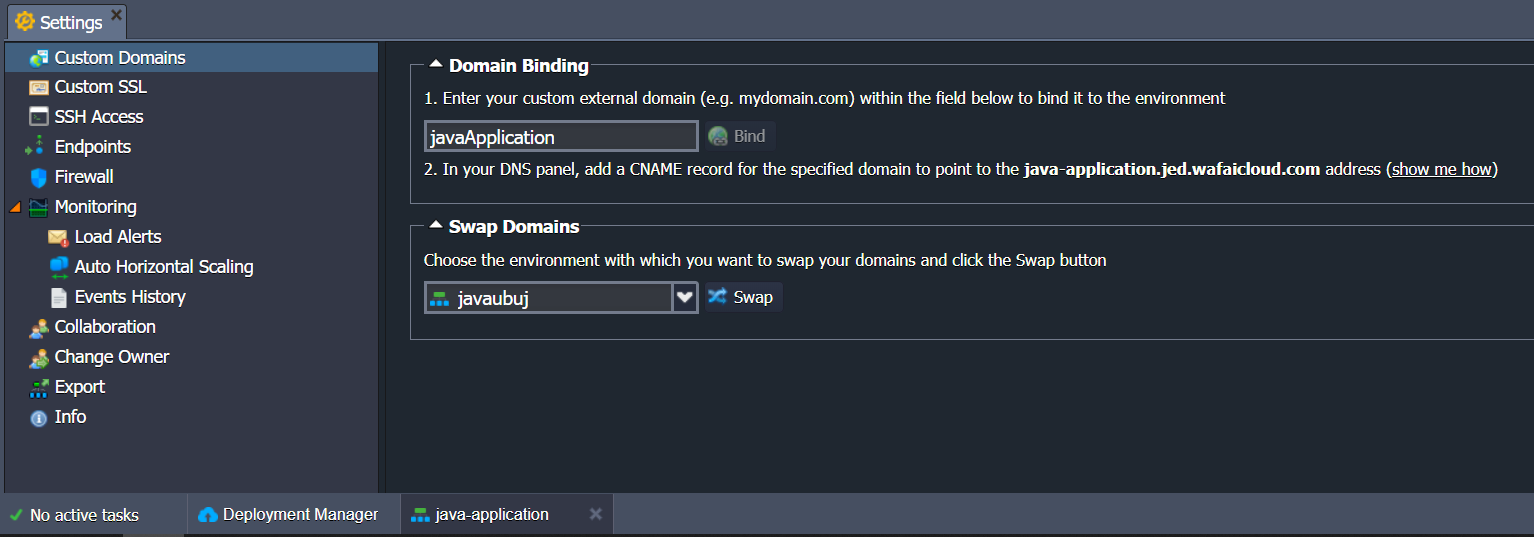Click the Bind button
Screen dimensions: 1534x537
(738, 136)
